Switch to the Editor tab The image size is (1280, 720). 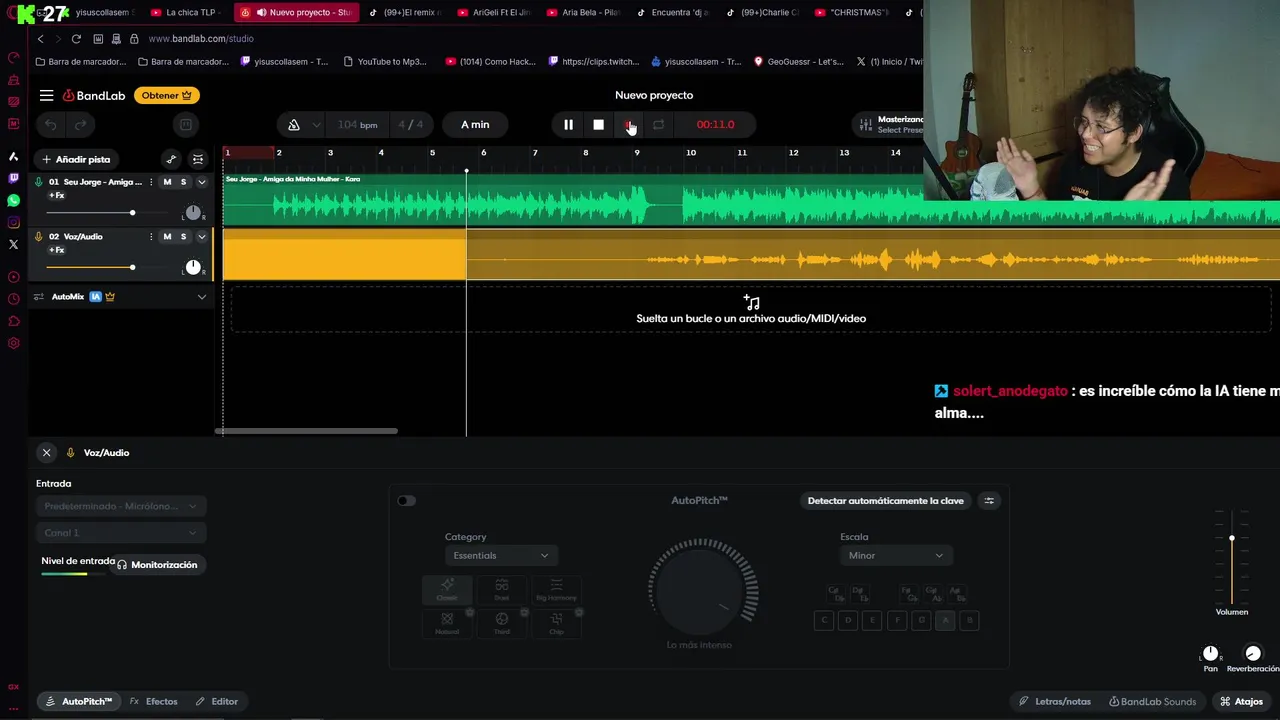click(x=216, y=702)
